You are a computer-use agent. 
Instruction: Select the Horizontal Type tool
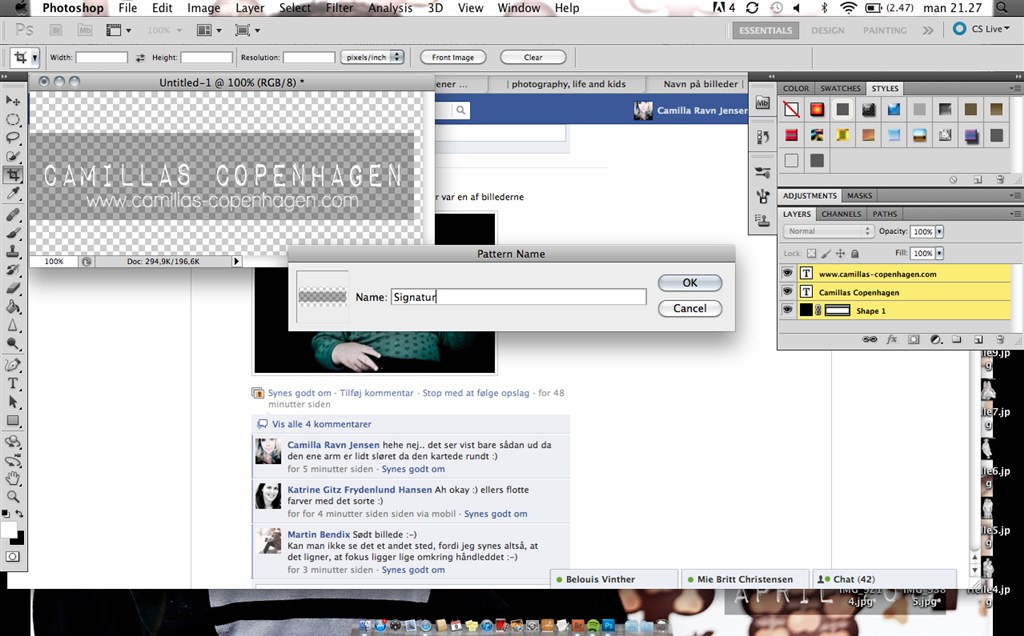[12, 383]
